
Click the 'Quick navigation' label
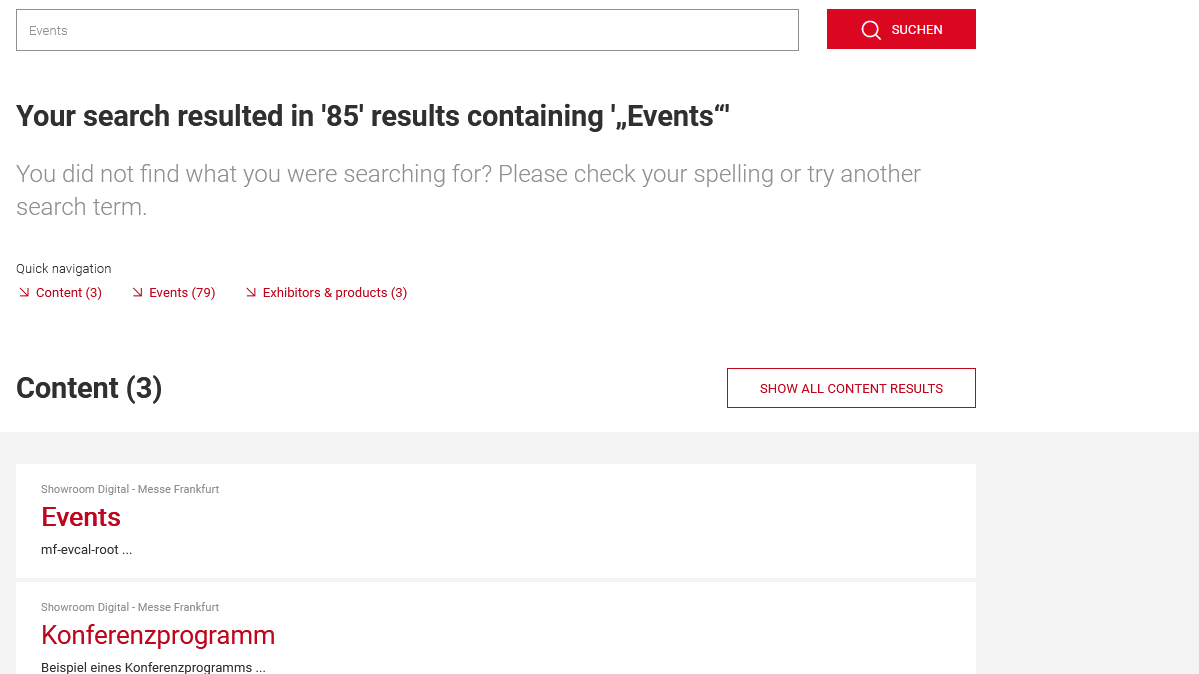click(64, 269)
